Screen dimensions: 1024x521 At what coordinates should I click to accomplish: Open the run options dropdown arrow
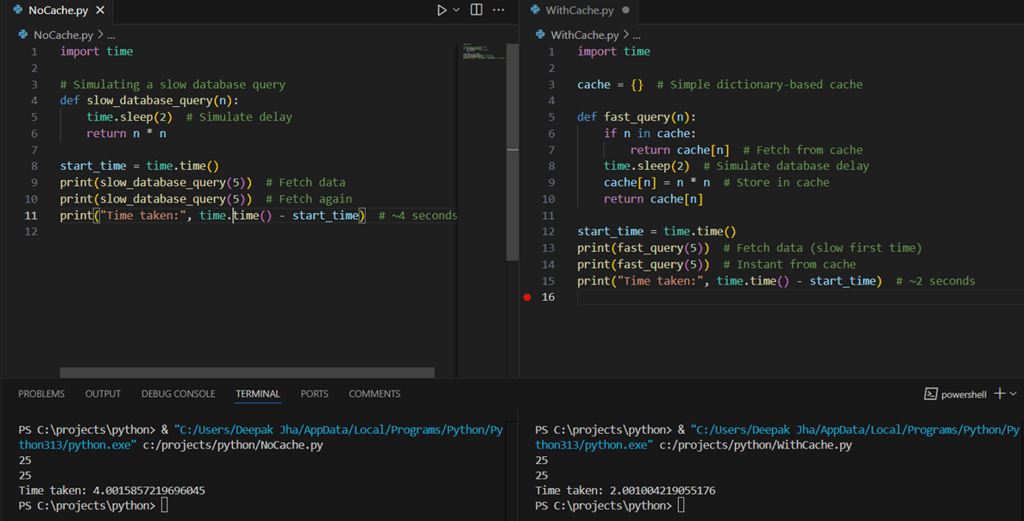[457, 10]
